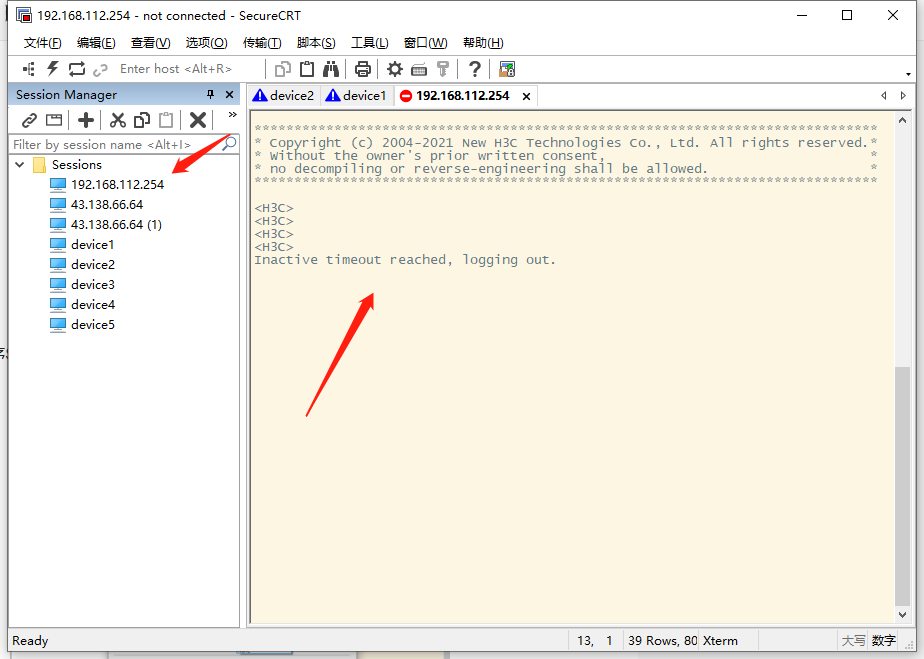Click the SecureFX launch icon
924x659 pixels.
point(507,69)
